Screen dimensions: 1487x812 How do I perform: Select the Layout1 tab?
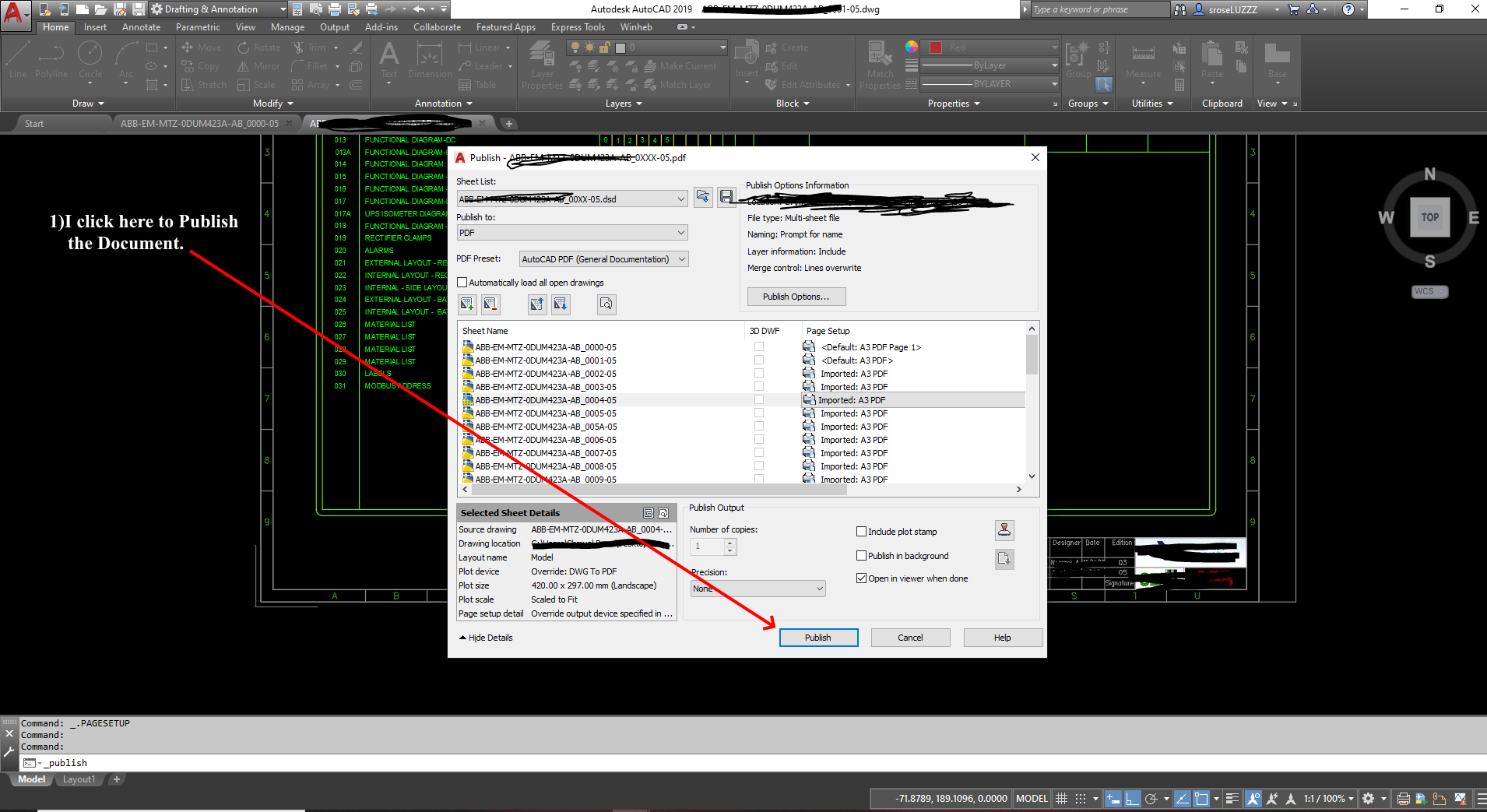[78, 779]
